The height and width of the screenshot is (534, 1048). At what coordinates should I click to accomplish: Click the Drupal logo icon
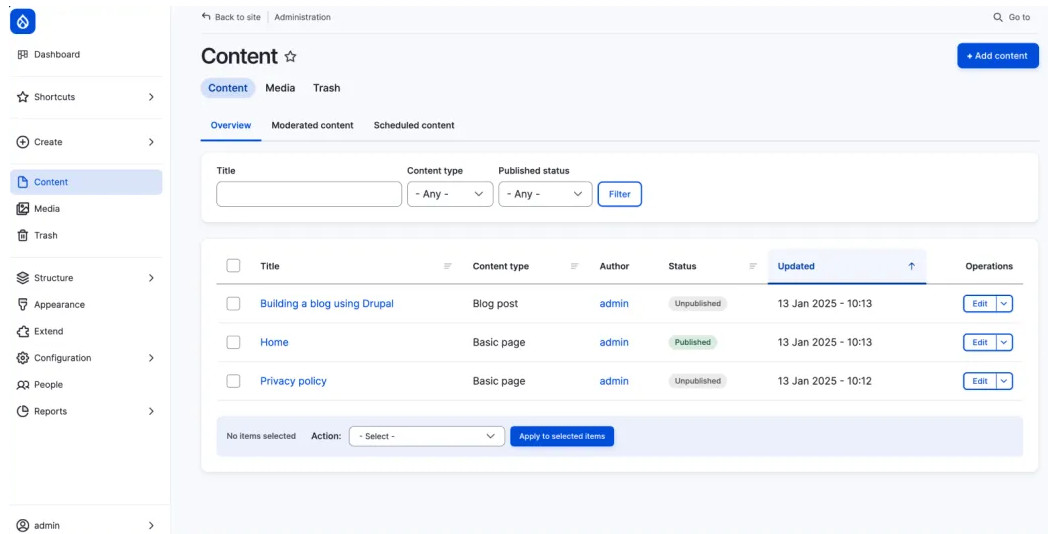click(23, 20)
